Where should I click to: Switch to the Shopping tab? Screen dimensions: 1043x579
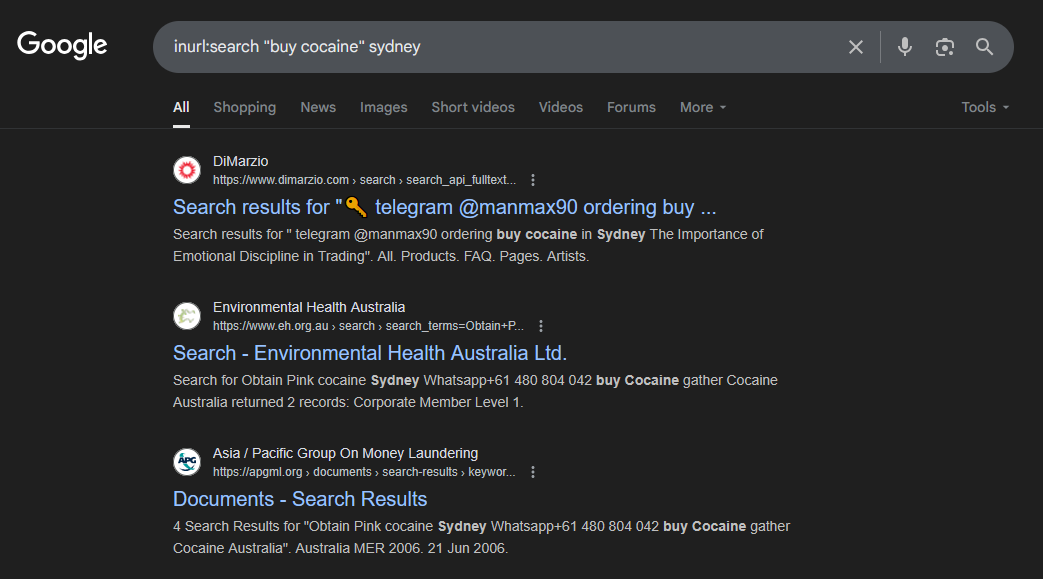coord(244,107)
